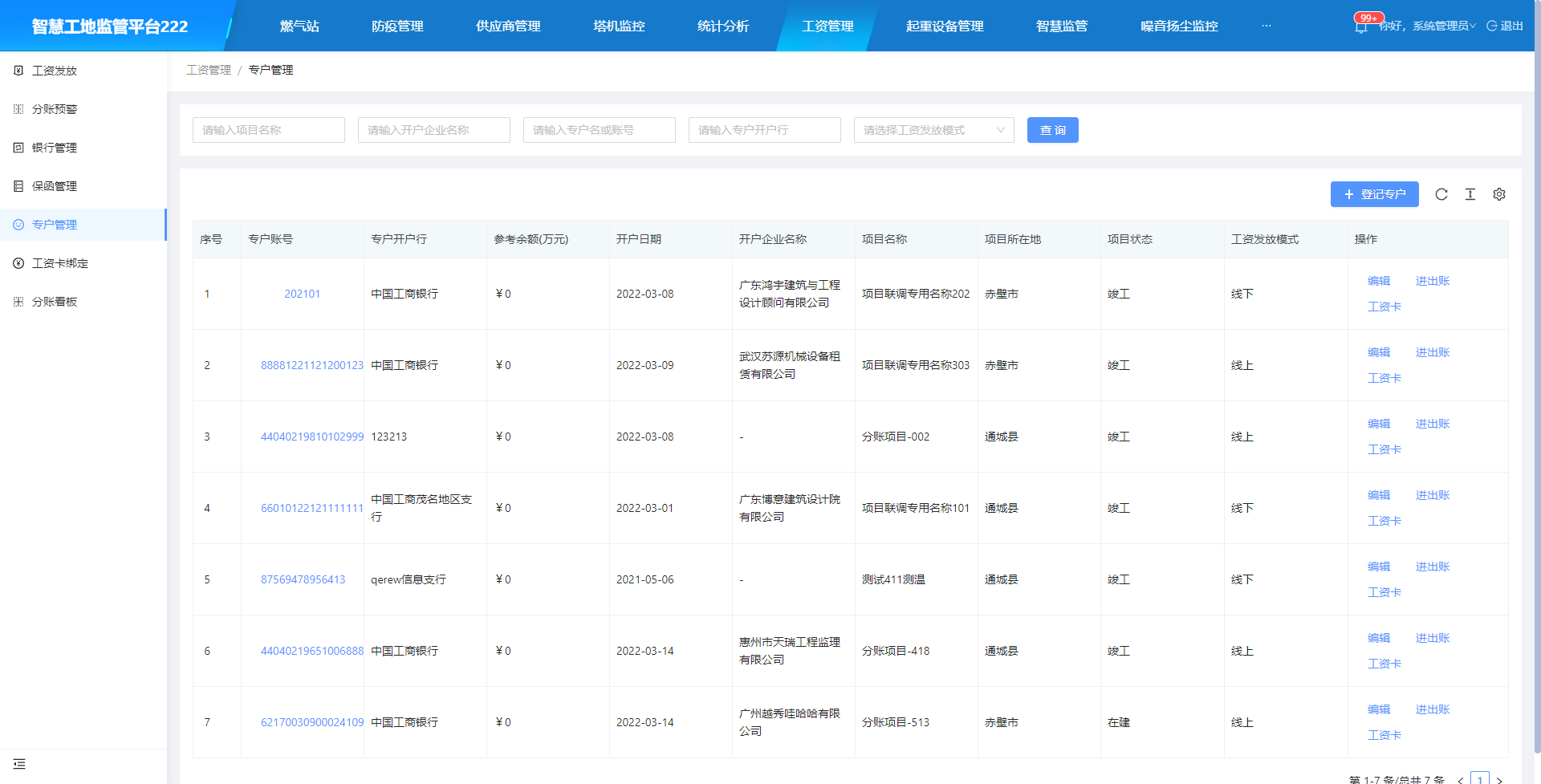Click the 工资发放 sidebar icon
The image size is (1541, 784).
[18, 71]
